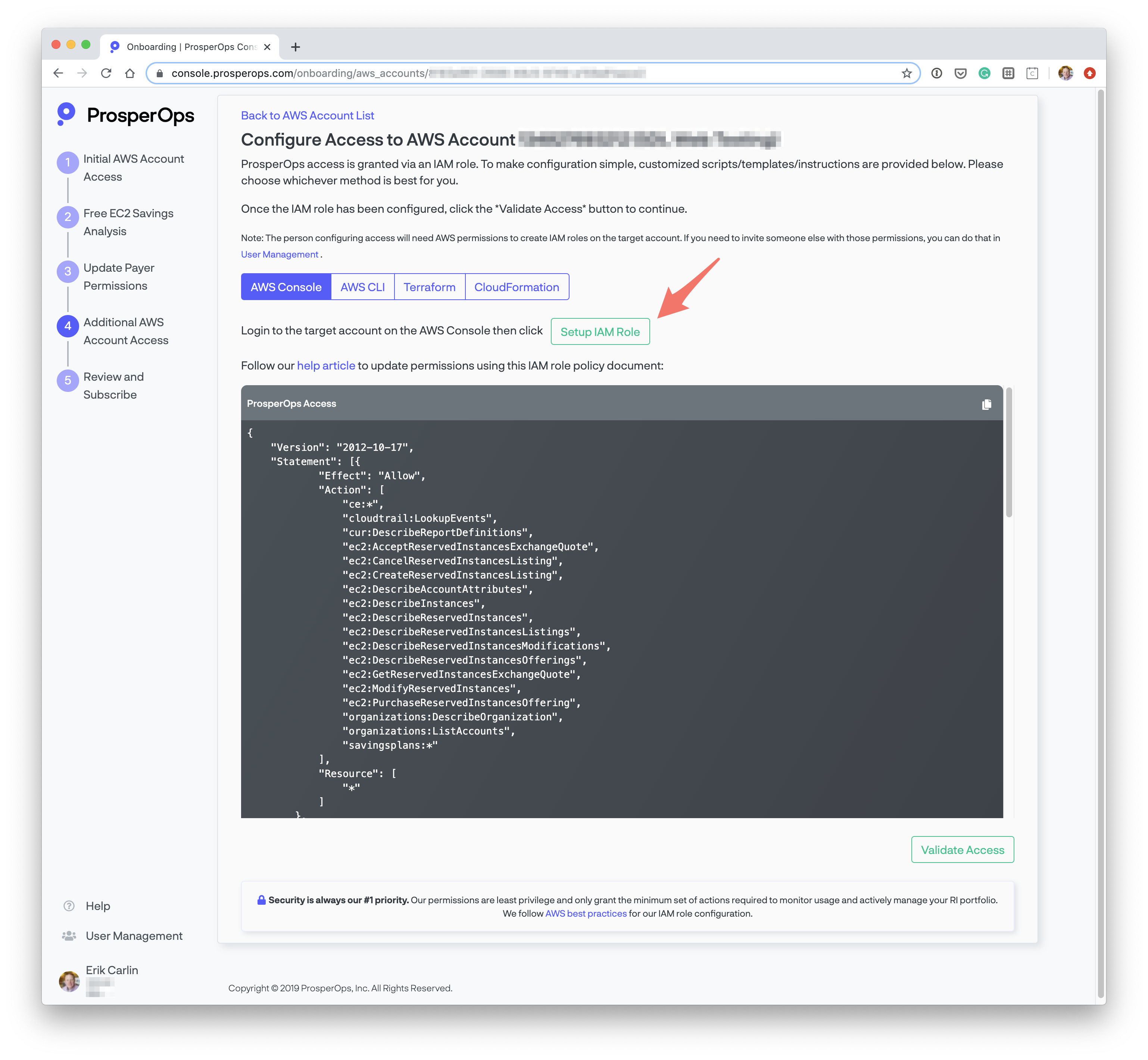The image size is (1148, 1060).
Task: Click the Help question mark icon
Action: (x=69, y=906)
